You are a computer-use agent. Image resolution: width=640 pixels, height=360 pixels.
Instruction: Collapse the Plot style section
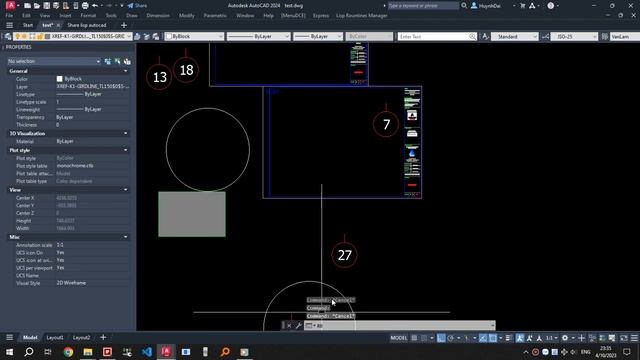(125, 150)
